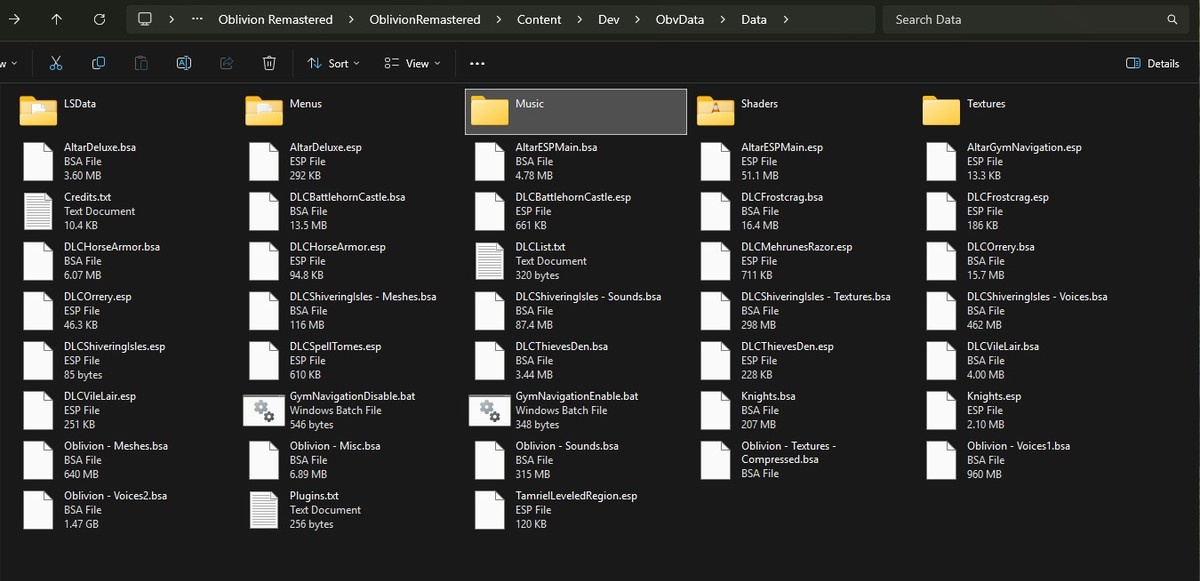Select file DLCSpellTomes.esp
This screenshot has width=1200, height=581.
(x=351, y=360)
